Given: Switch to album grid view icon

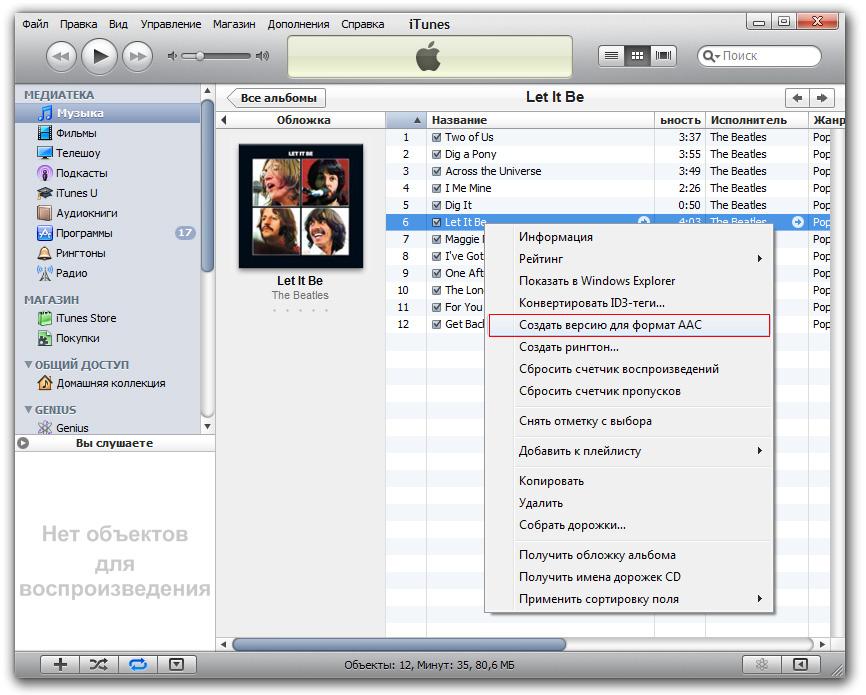Looking at the screenshot, I should tap(637, 55).
